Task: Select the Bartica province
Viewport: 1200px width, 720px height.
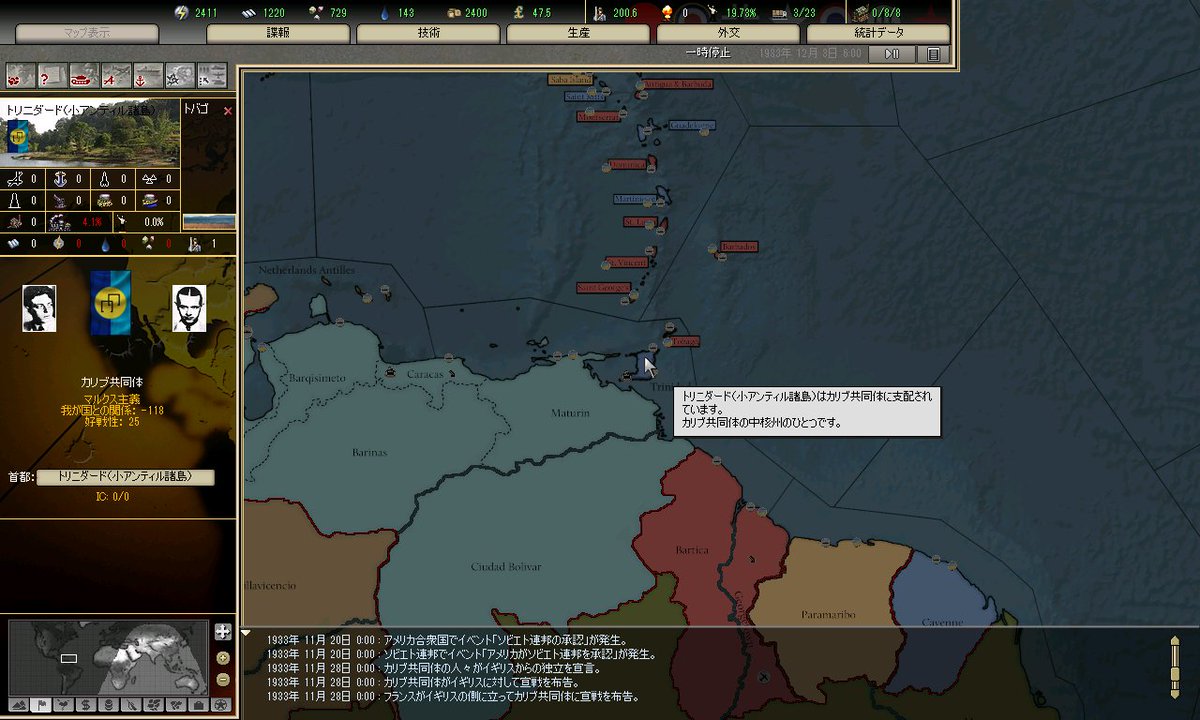Action: [692, 551]
